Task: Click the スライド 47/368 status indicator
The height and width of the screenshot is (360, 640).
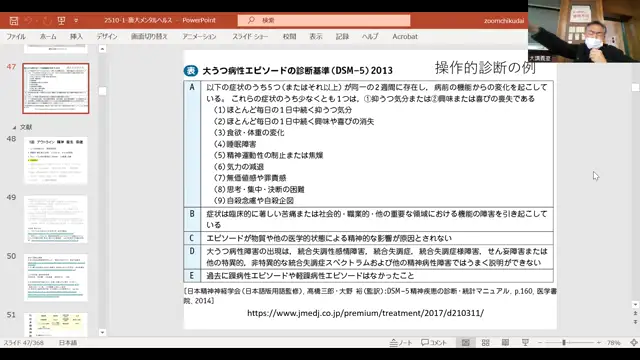Action: tap(24, 342)
